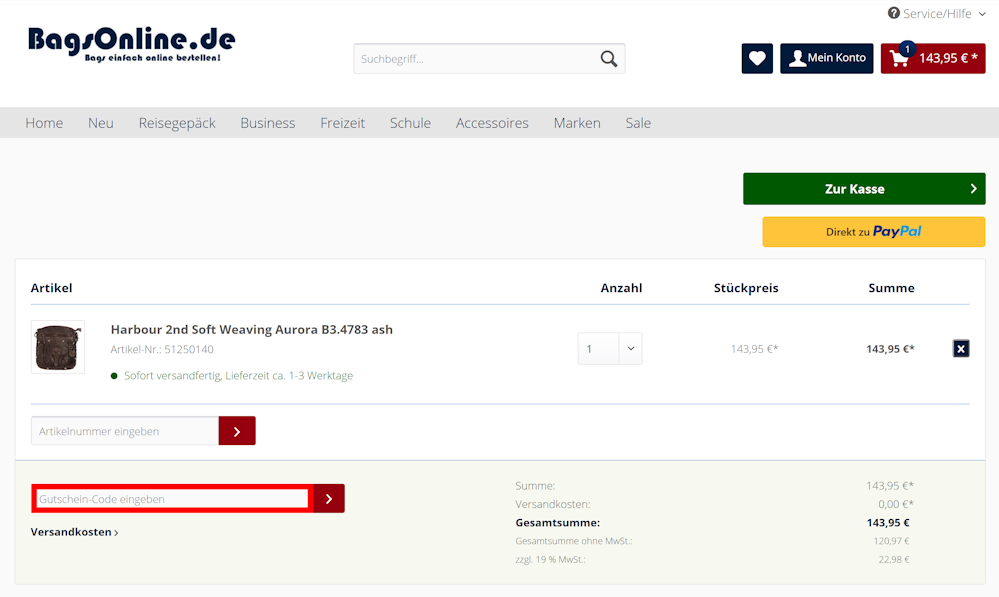Viewport: 999px width, 597px height.
Task: Click the '120,97 €' net total value
Action: tap(891, 541)
